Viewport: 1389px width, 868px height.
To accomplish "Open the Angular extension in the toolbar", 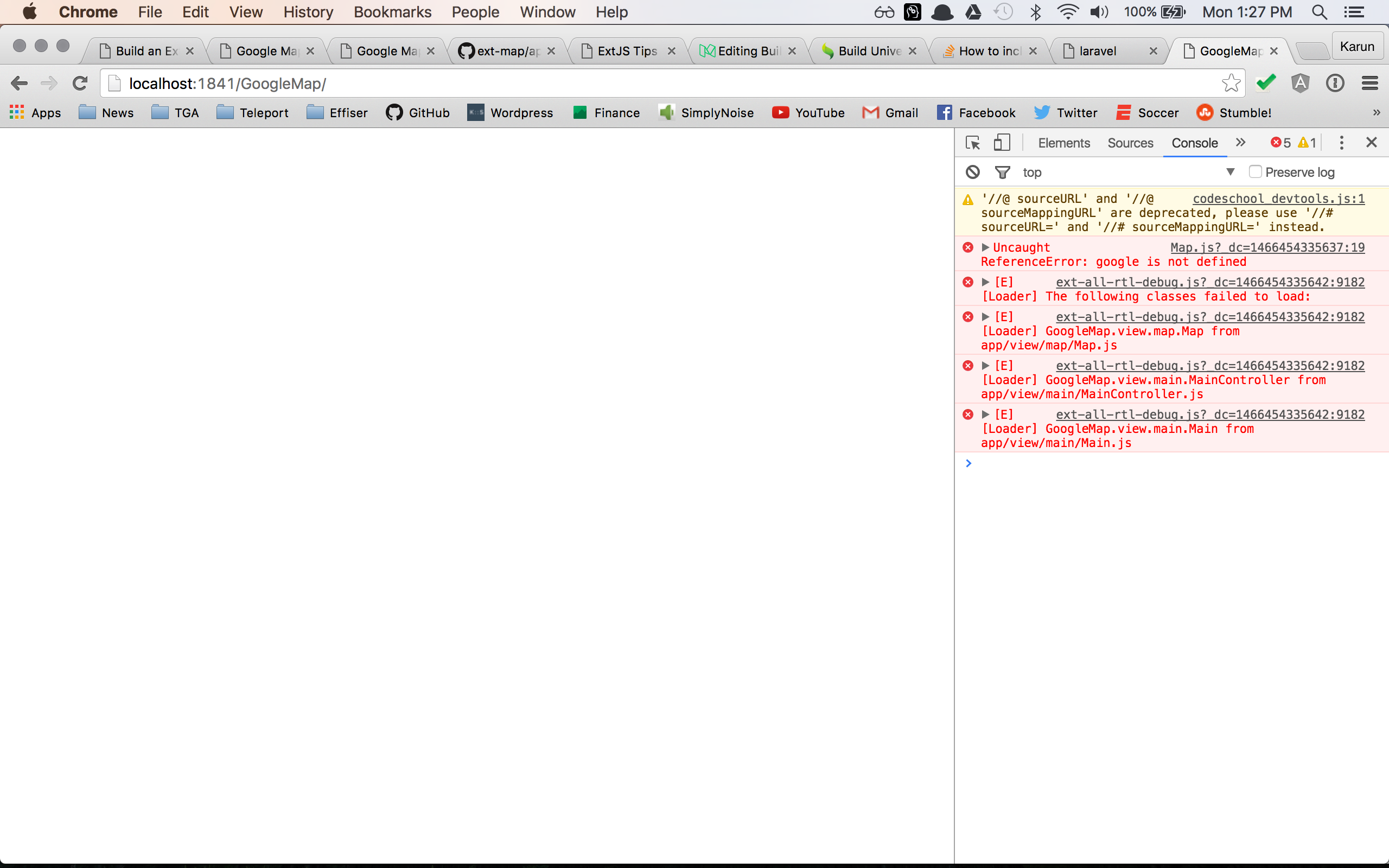I will click(x=1301, y=83).
